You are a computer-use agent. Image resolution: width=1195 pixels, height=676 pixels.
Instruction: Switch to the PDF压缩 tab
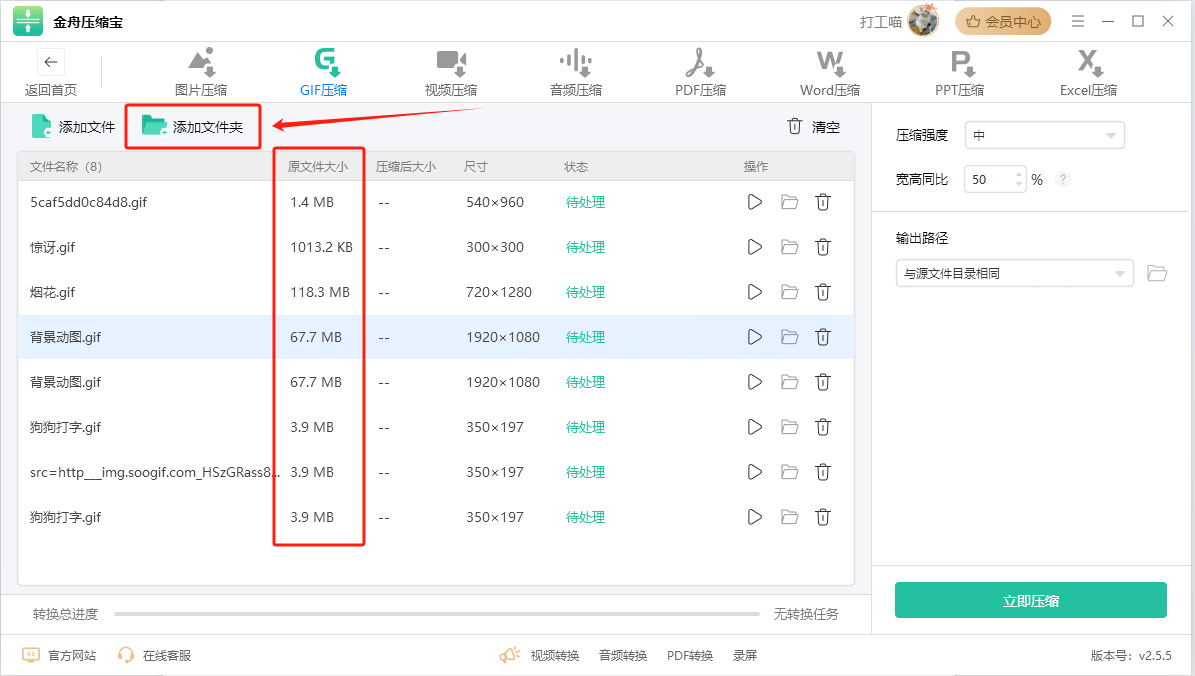click(x=700, y=73)
